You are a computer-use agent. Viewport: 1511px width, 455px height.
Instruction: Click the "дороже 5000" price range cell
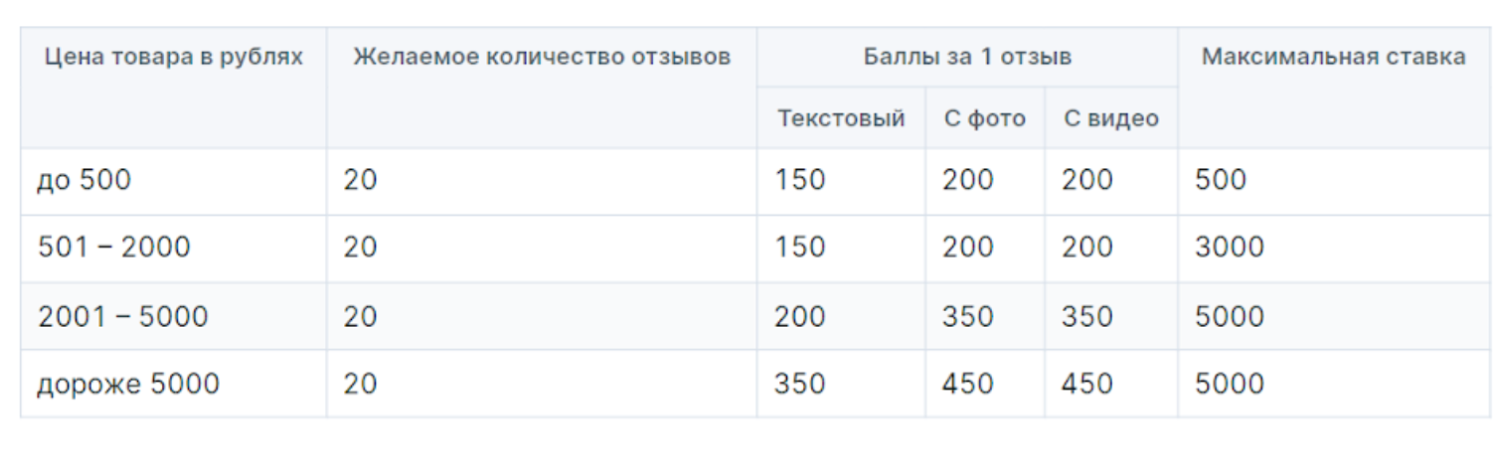tap(174, 384)
